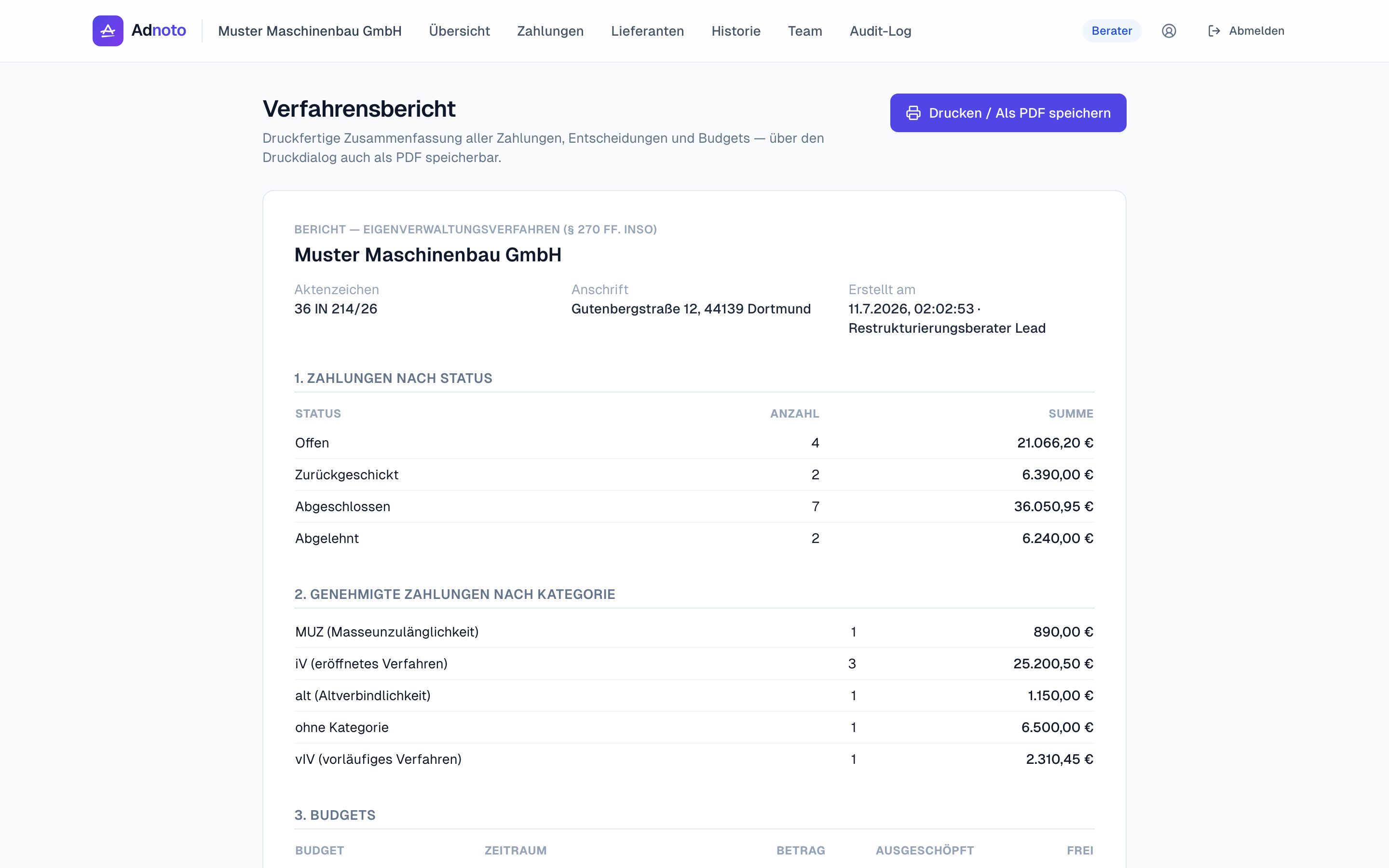
Task: Select the alt (Altverbindlichkeit) row
Action: (x=694, y=696)
